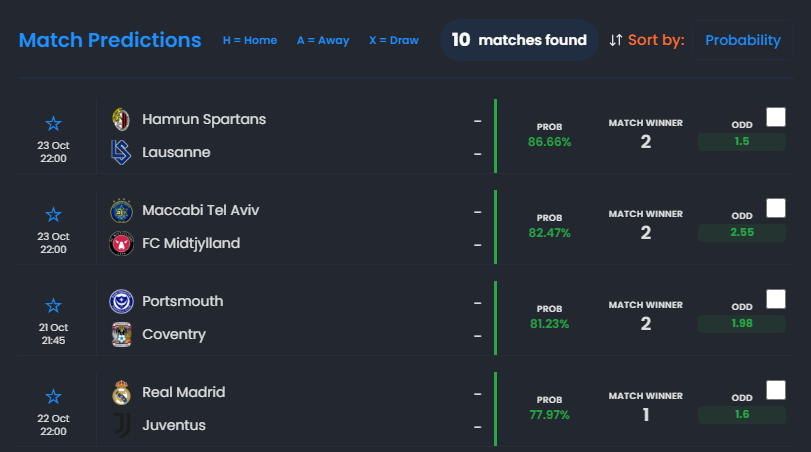The height and width of the screenshot is (452, 811).
Task: Click the Real Madrid club crest
Action: point(121,392)
